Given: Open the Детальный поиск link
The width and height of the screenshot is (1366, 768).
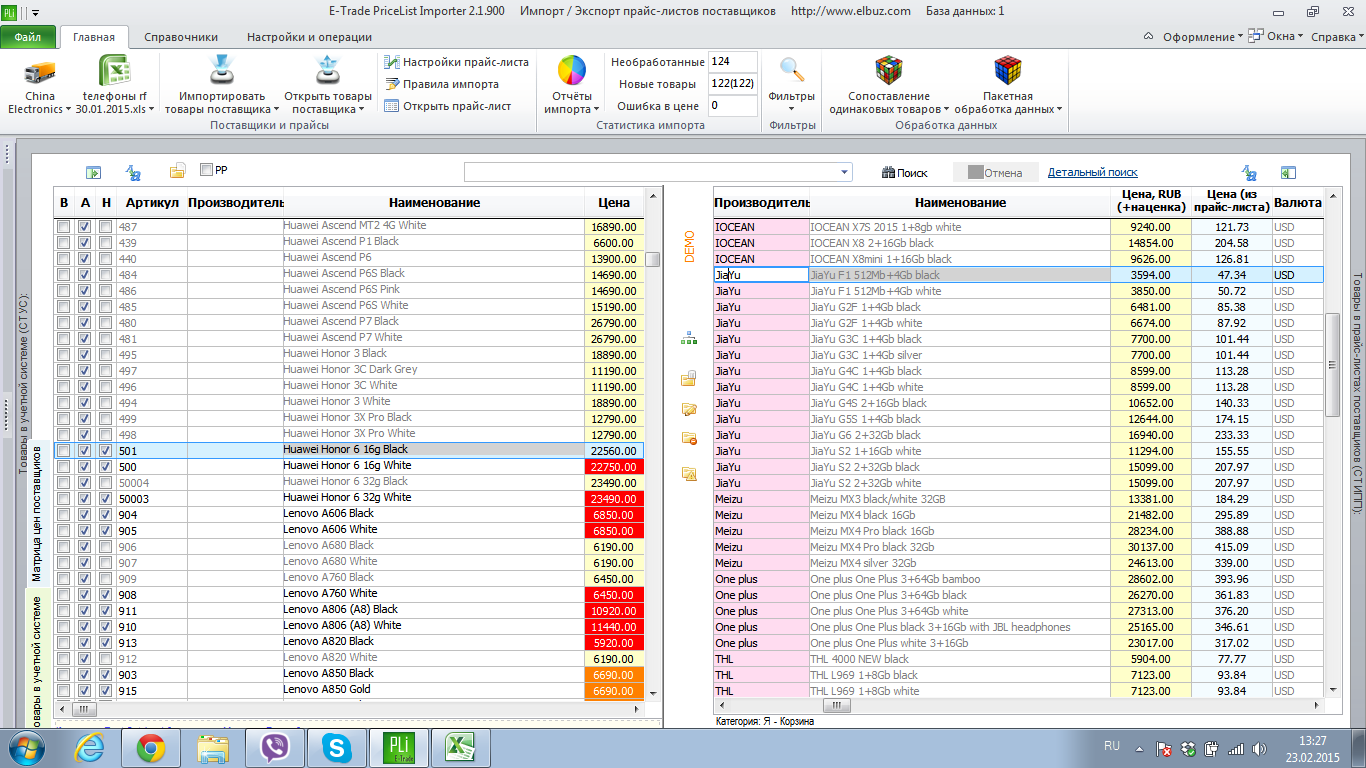Looking at the screenshot, I should 1092,172.
